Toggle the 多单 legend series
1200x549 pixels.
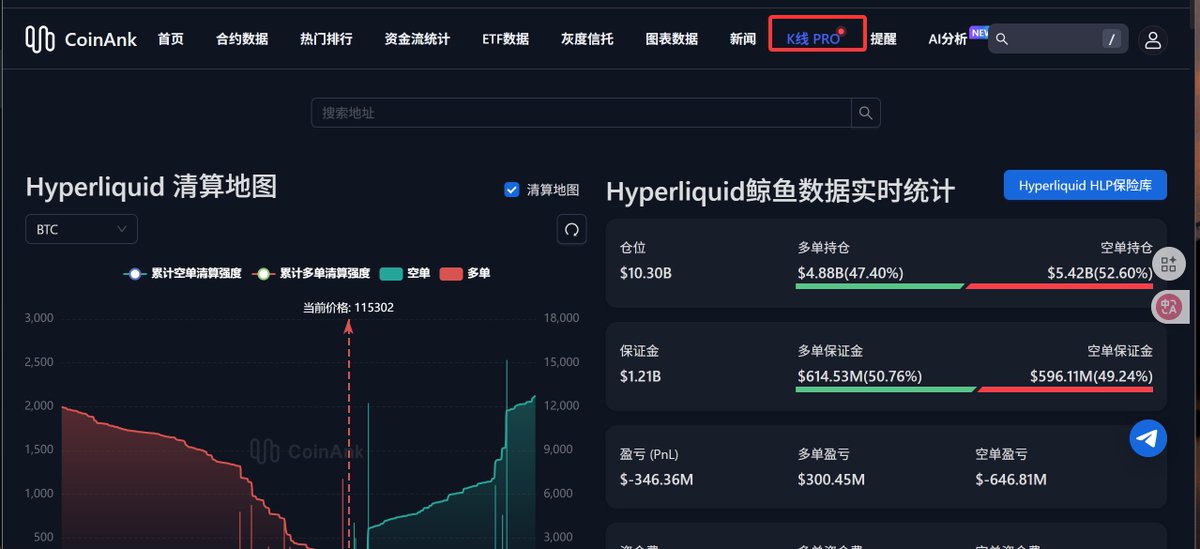point(465,273)
